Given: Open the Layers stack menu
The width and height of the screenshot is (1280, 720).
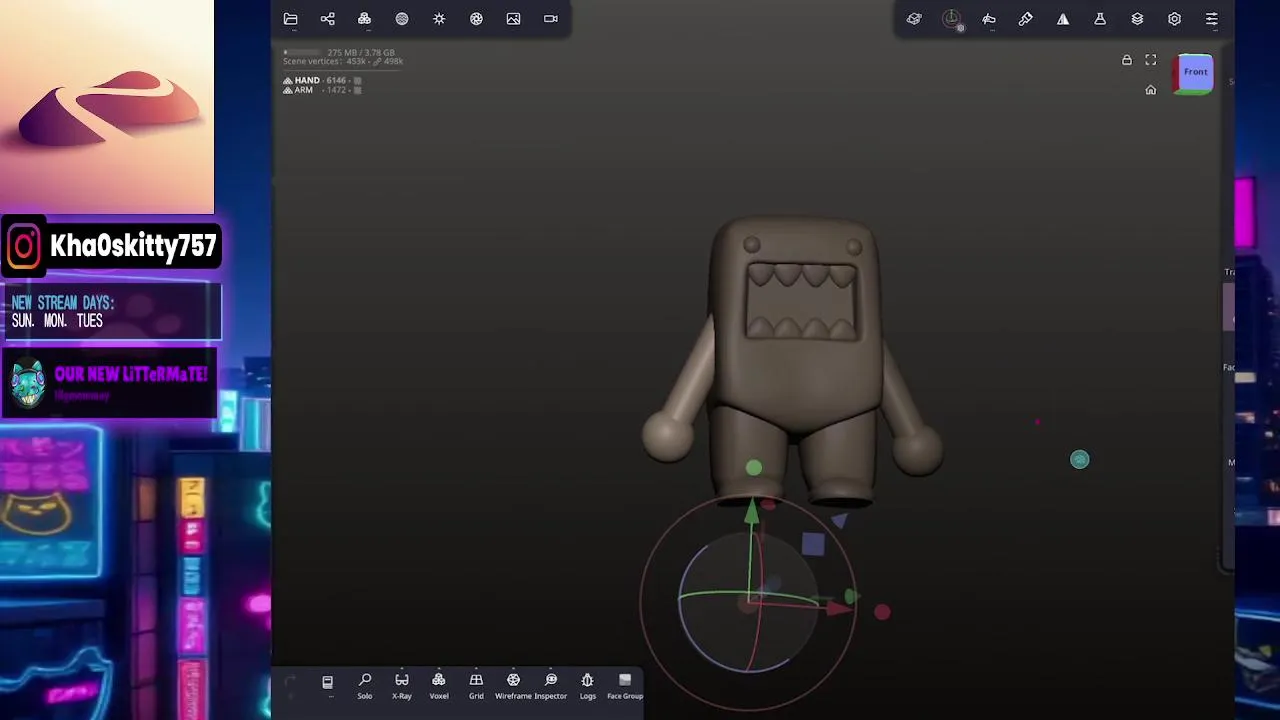Looking at the screenshot, I should click(1137, 19).
